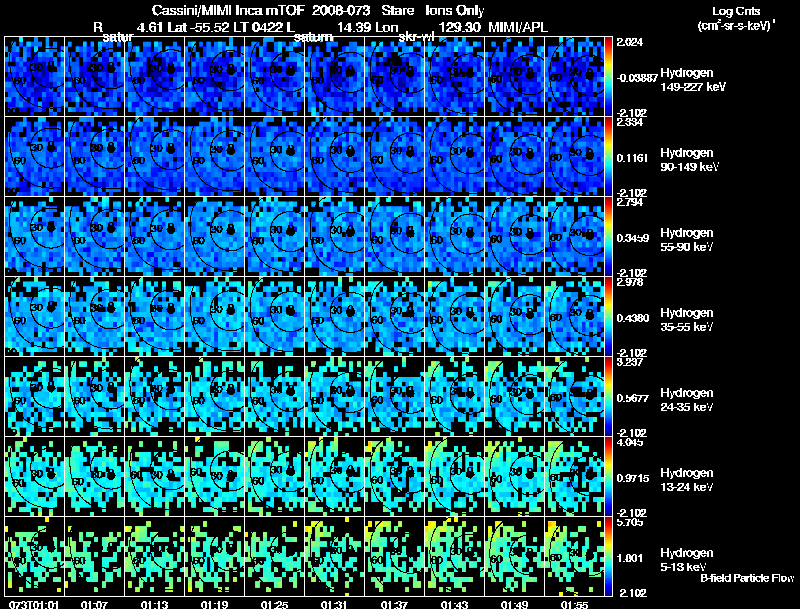Click the '01:43' time label
This screenshot has height=609, width=800.
[454, 604]
